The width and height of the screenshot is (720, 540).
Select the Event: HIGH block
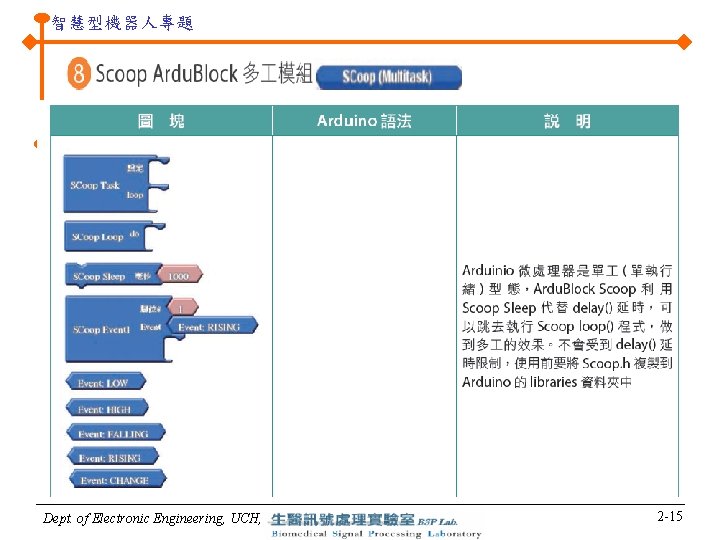click(x=107, y=408)
